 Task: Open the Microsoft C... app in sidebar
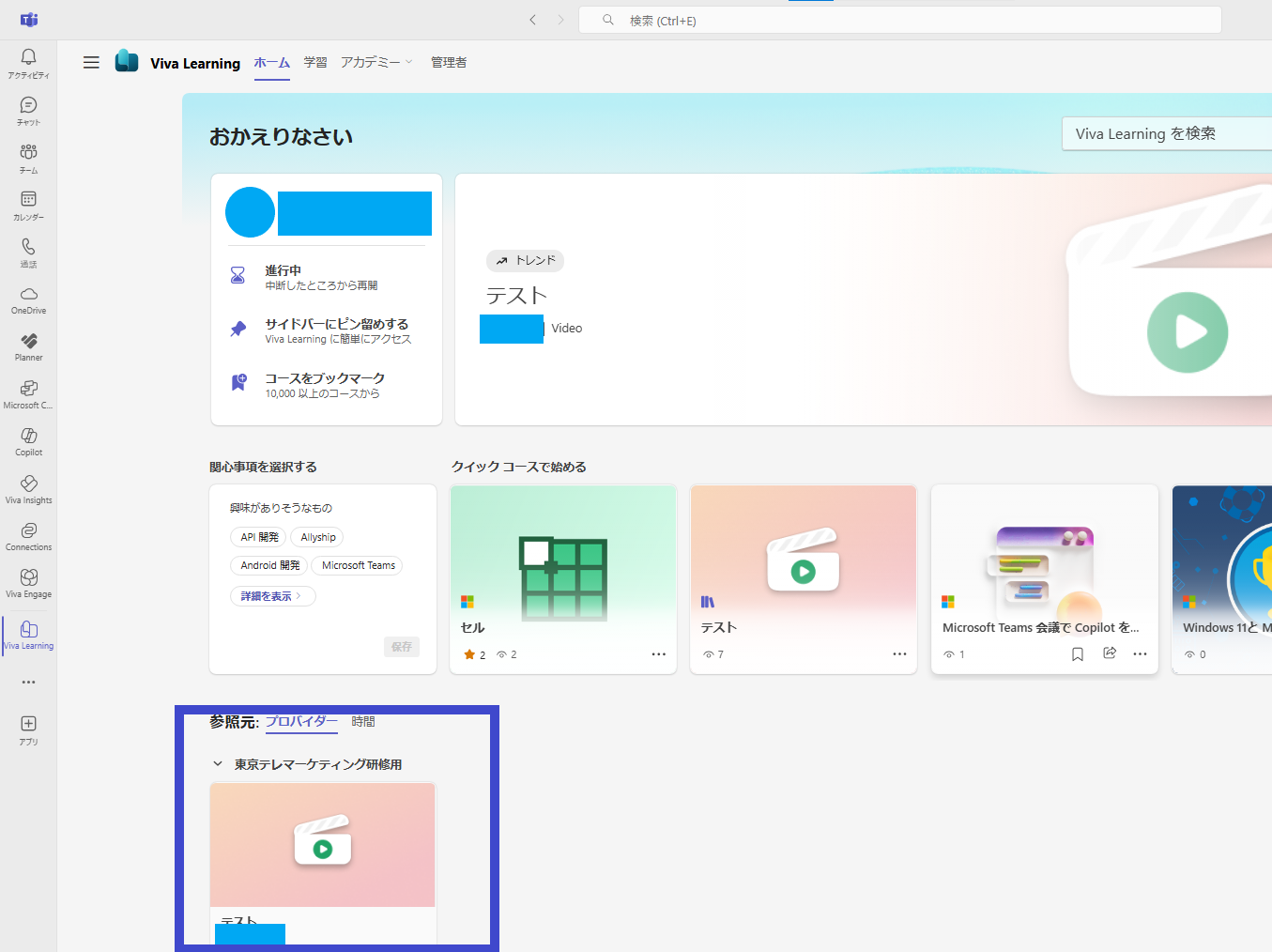coord(28,393)
